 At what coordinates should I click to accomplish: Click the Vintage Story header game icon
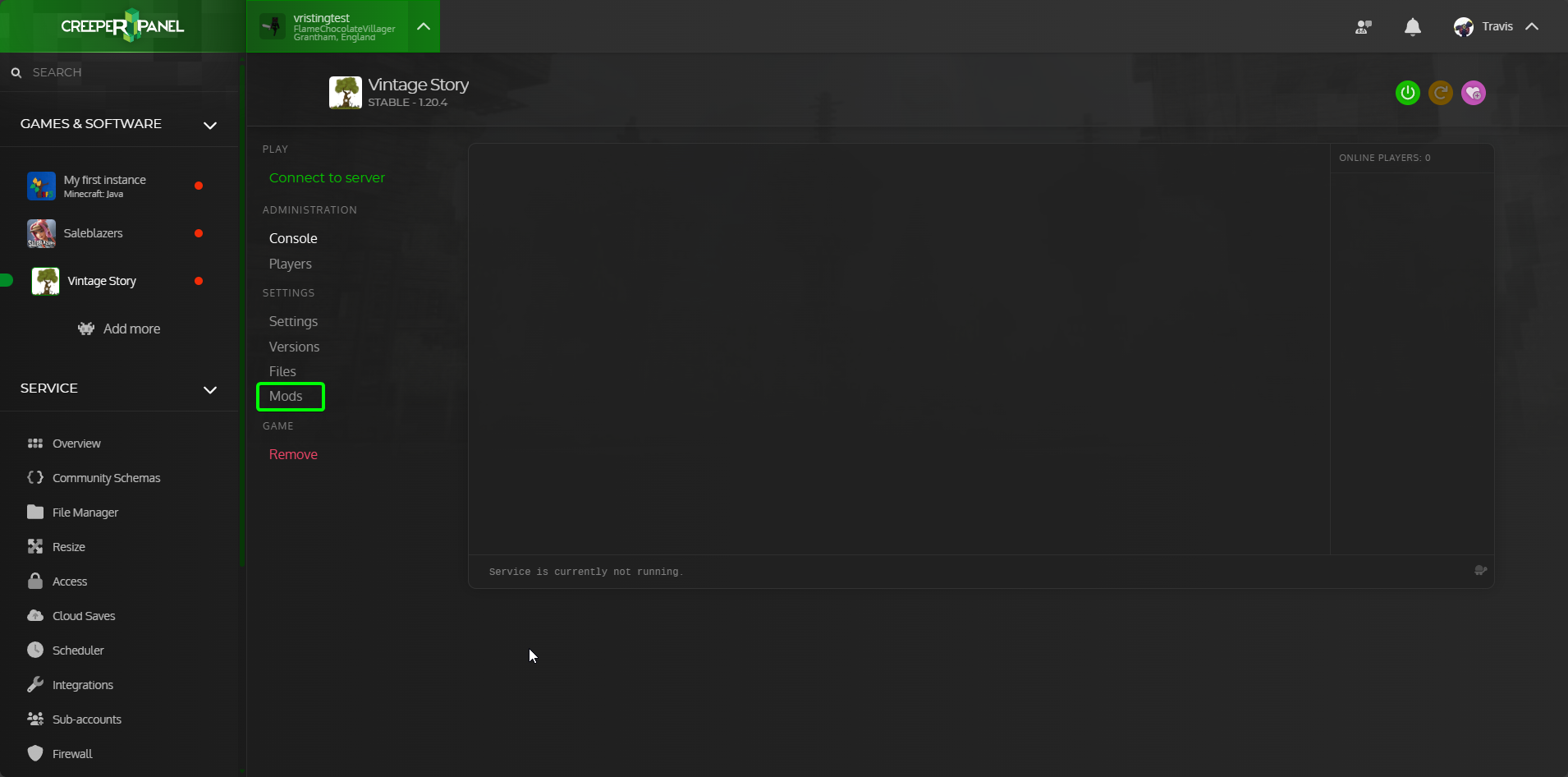tap(346, 93)
